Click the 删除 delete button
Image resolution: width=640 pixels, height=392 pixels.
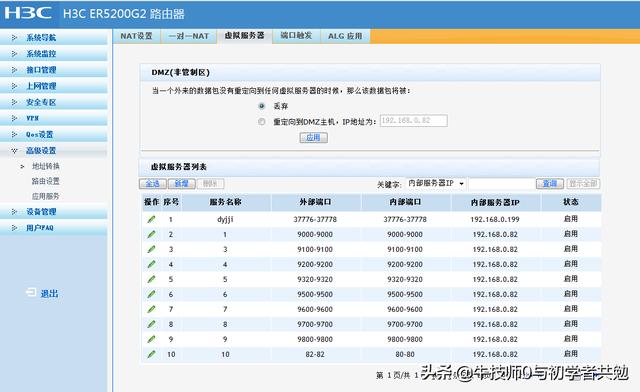(x=210, y=184)
